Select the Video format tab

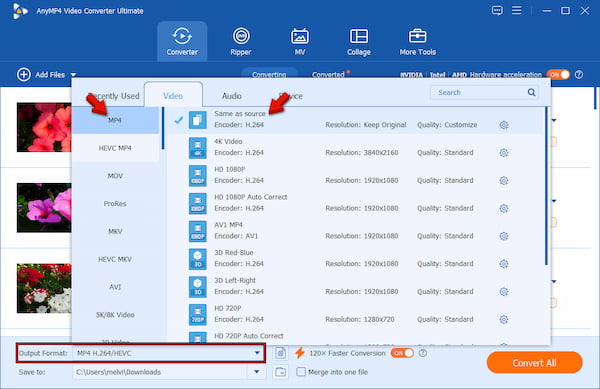click(173, 96)
